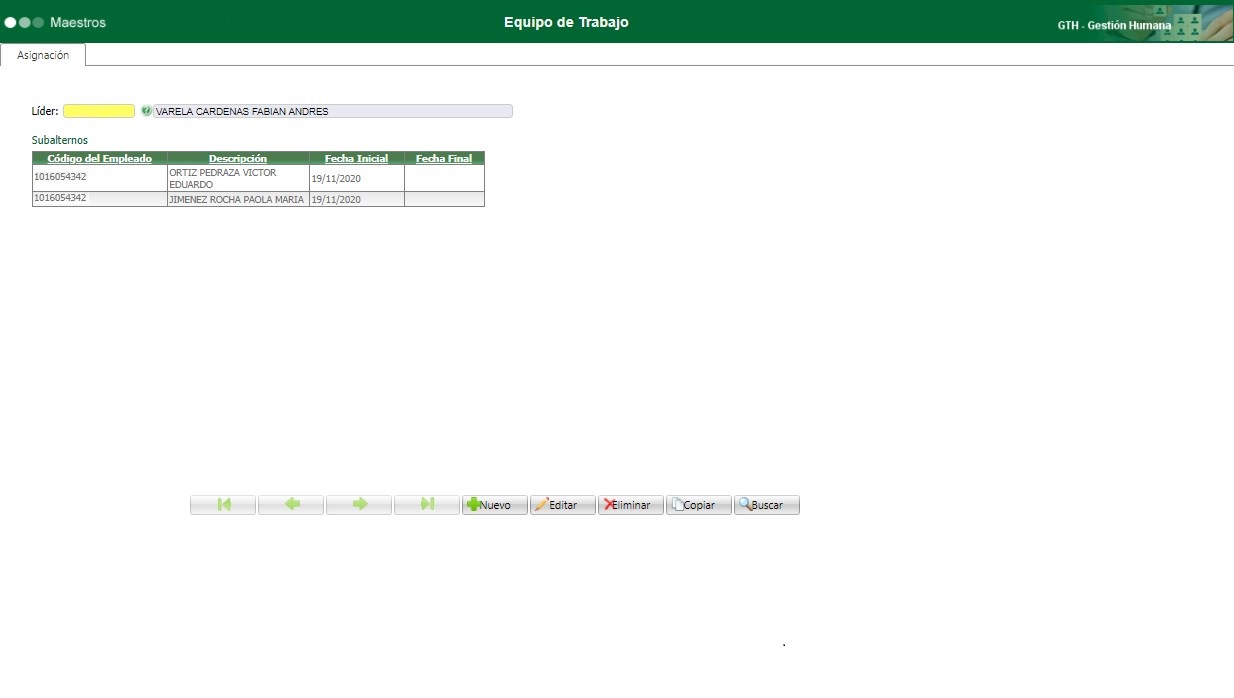Select ORTIZ PEDRAZA VICTOR EDUARDO cell
Viewport: 1234px width, 698px height.
pyautogui.click(x=238, y=178)
